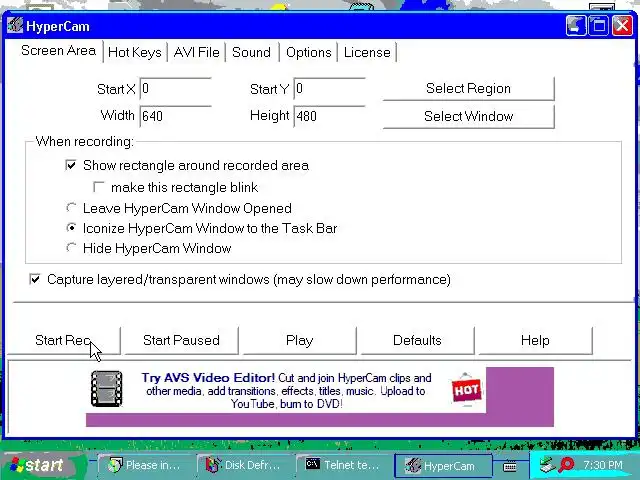This screenshot has width=640, height=480.
Task: Open Help from the bottom buttons
Action: 535,340
